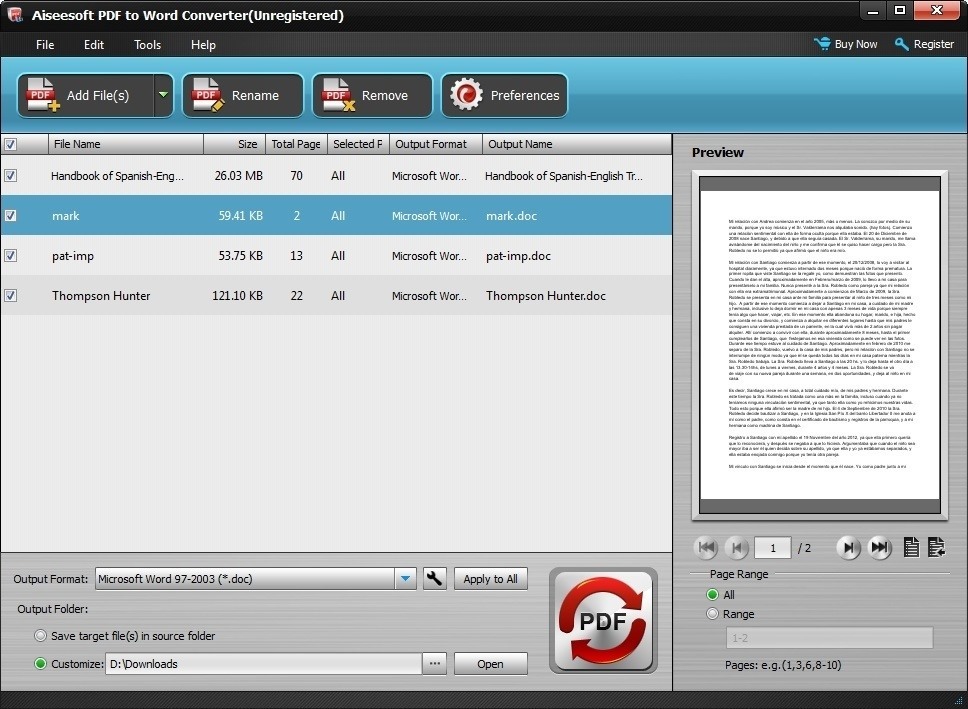The height and width of the screenshot is (709, 968).
Task: Toggle the select-all checkbox in header
Action: pyautogui.click(x=10, y=144)
